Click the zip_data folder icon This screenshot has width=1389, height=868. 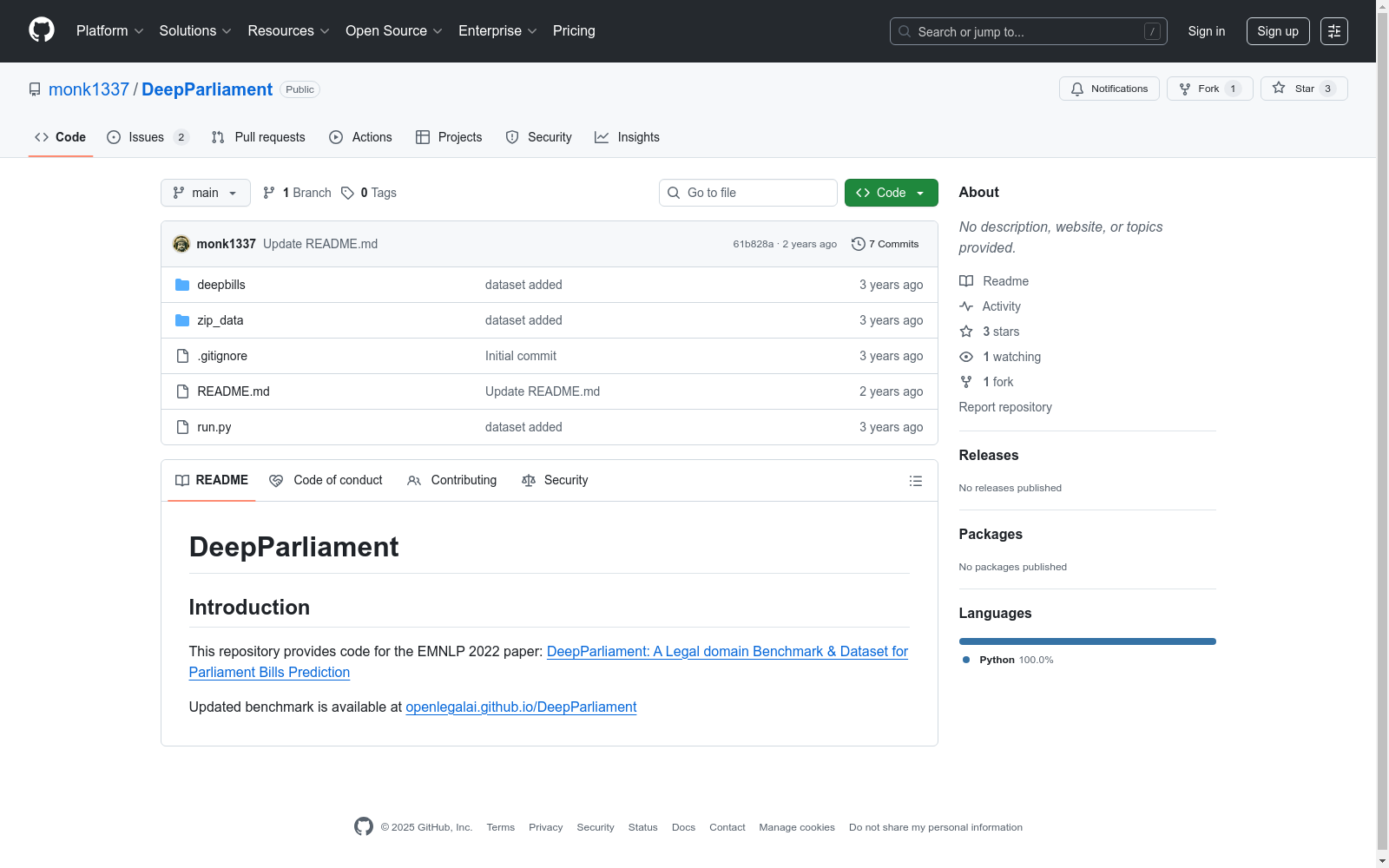(182, 320)
